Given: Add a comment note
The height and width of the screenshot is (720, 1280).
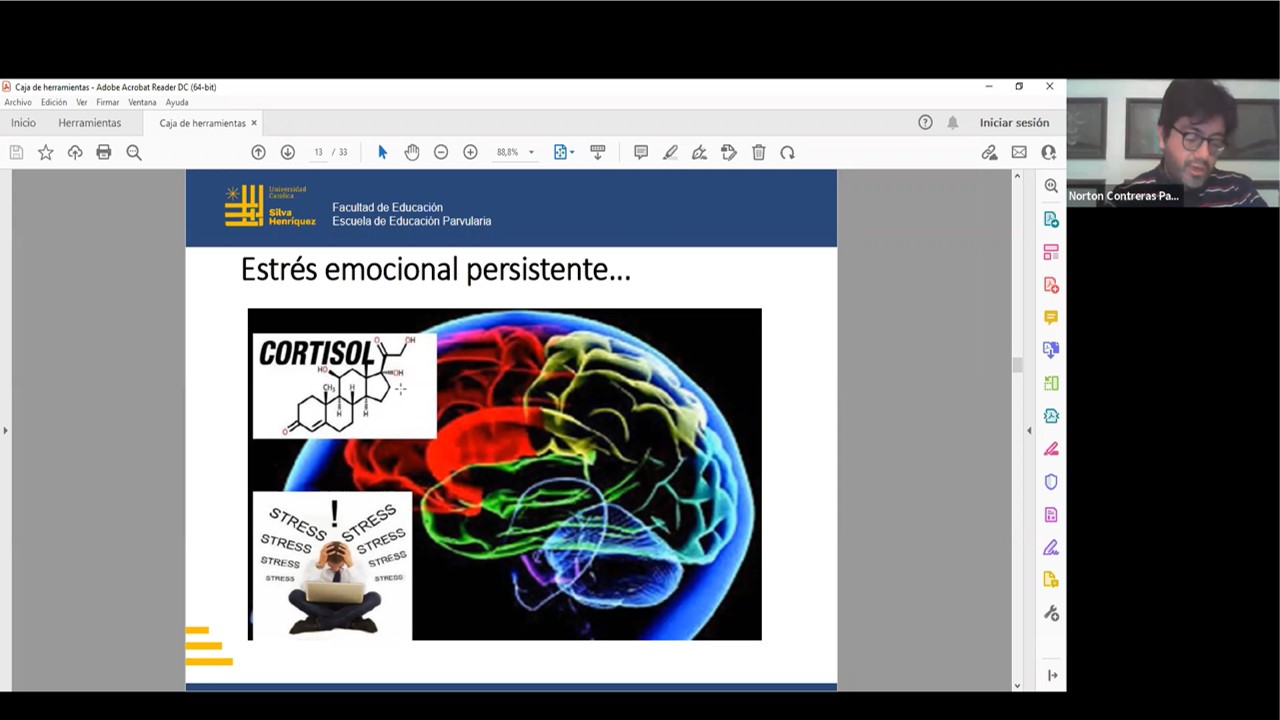Looking at the screenshot, I should tap(641, 152).
